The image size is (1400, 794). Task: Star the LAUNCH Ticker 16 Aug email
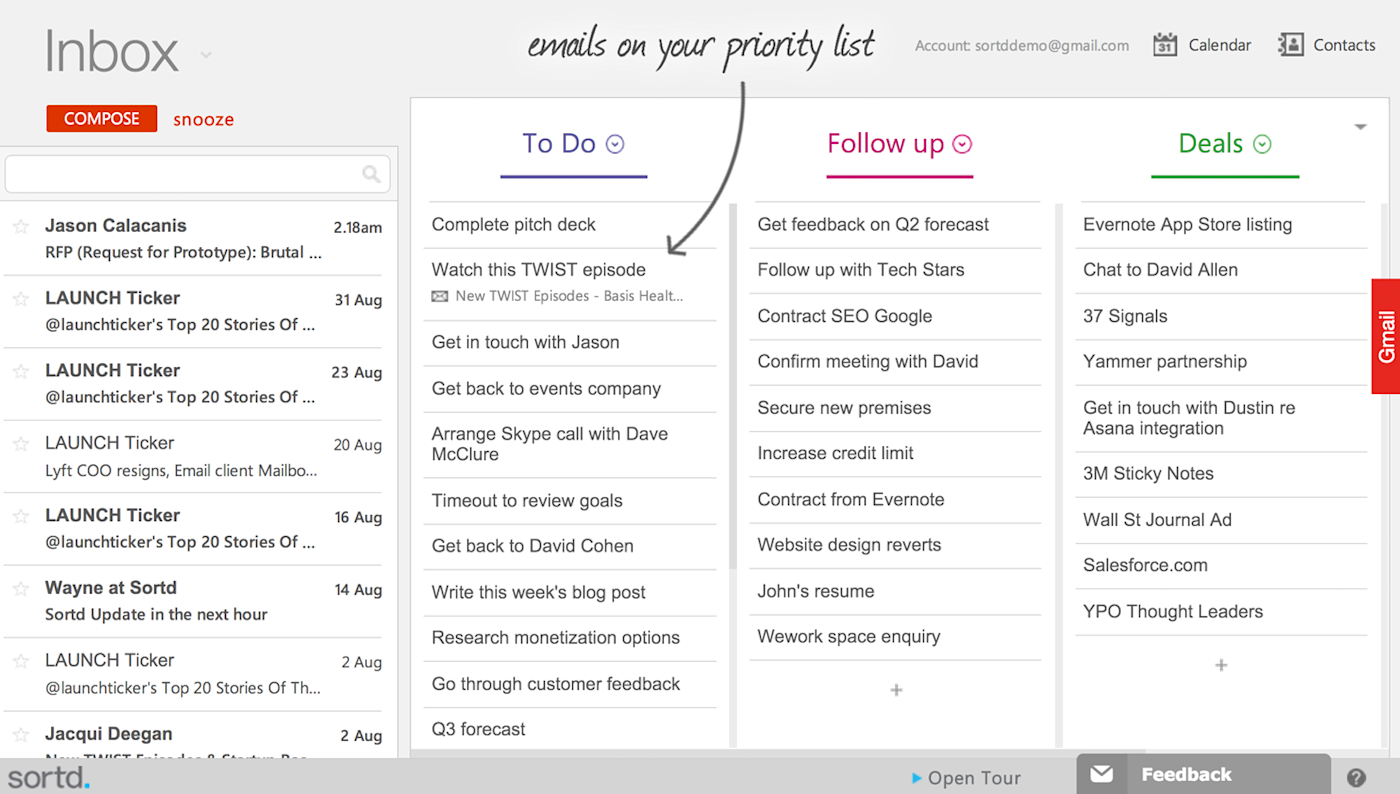(20, 516)
